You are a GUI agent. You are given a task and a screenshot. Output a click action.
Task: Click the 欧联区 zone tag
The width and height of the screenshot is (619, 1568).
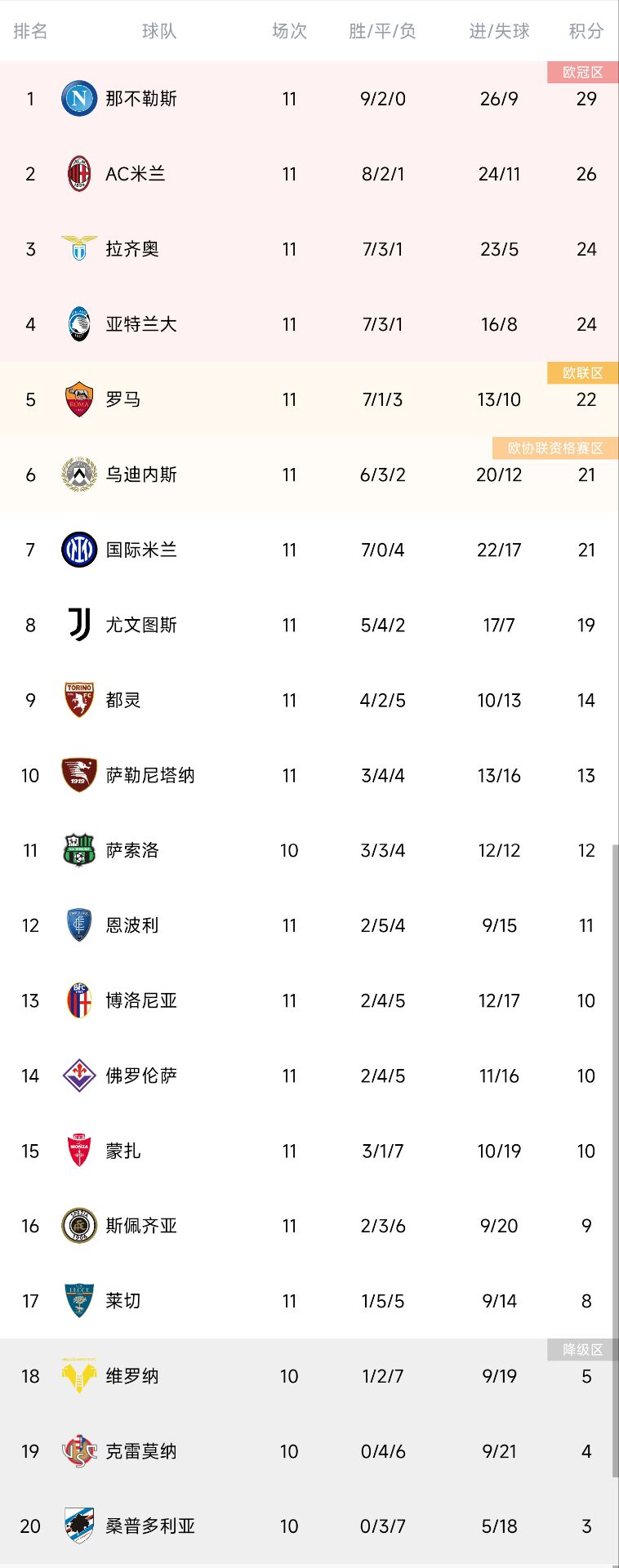pos(582,372)
